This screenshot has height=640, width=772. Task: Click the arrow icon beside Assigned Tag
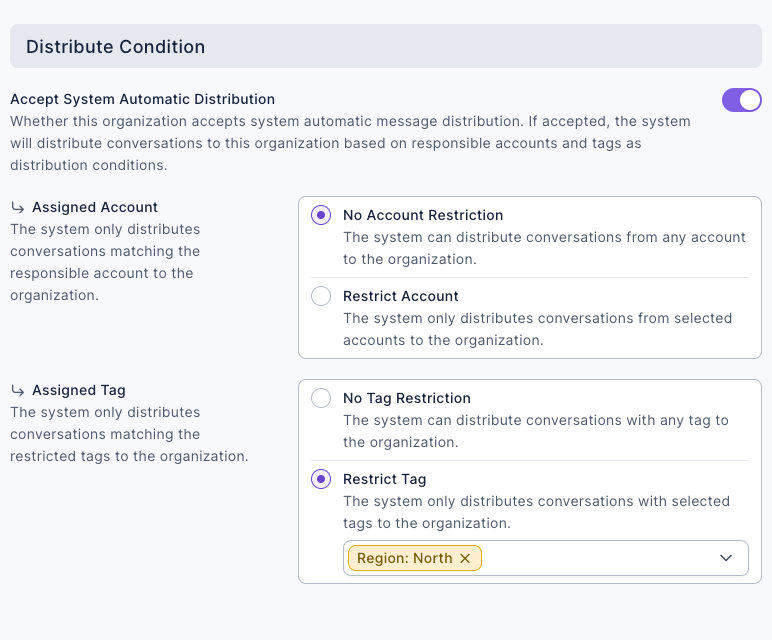[18, 391]
